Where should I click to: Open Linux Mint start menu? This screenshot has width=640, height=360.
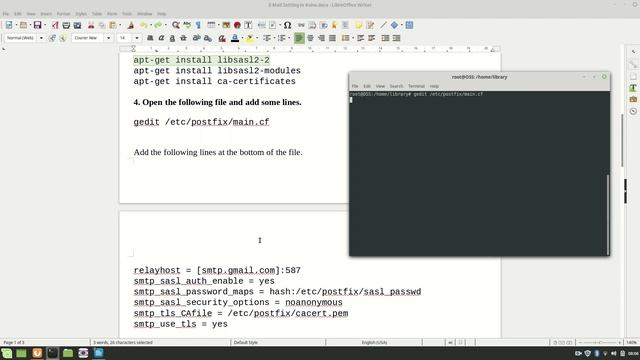click(x=7, y=353)
